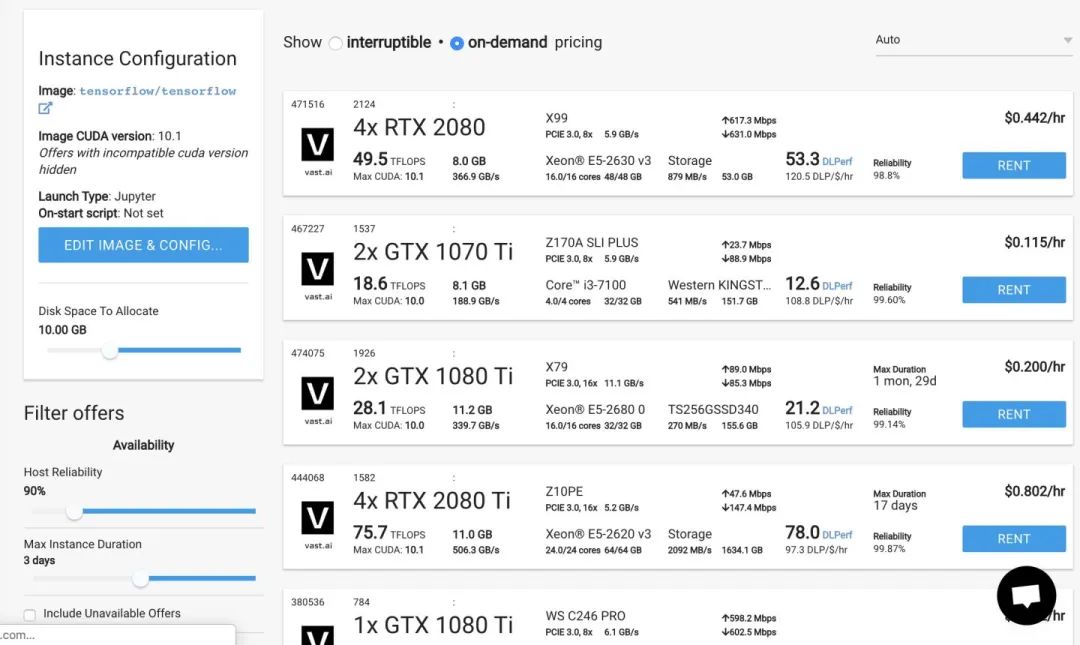Image resolution: width=1080 pixels, height=645 pixels.
Task: Open the Auto sort dropdown
Action: click(973, 40)
